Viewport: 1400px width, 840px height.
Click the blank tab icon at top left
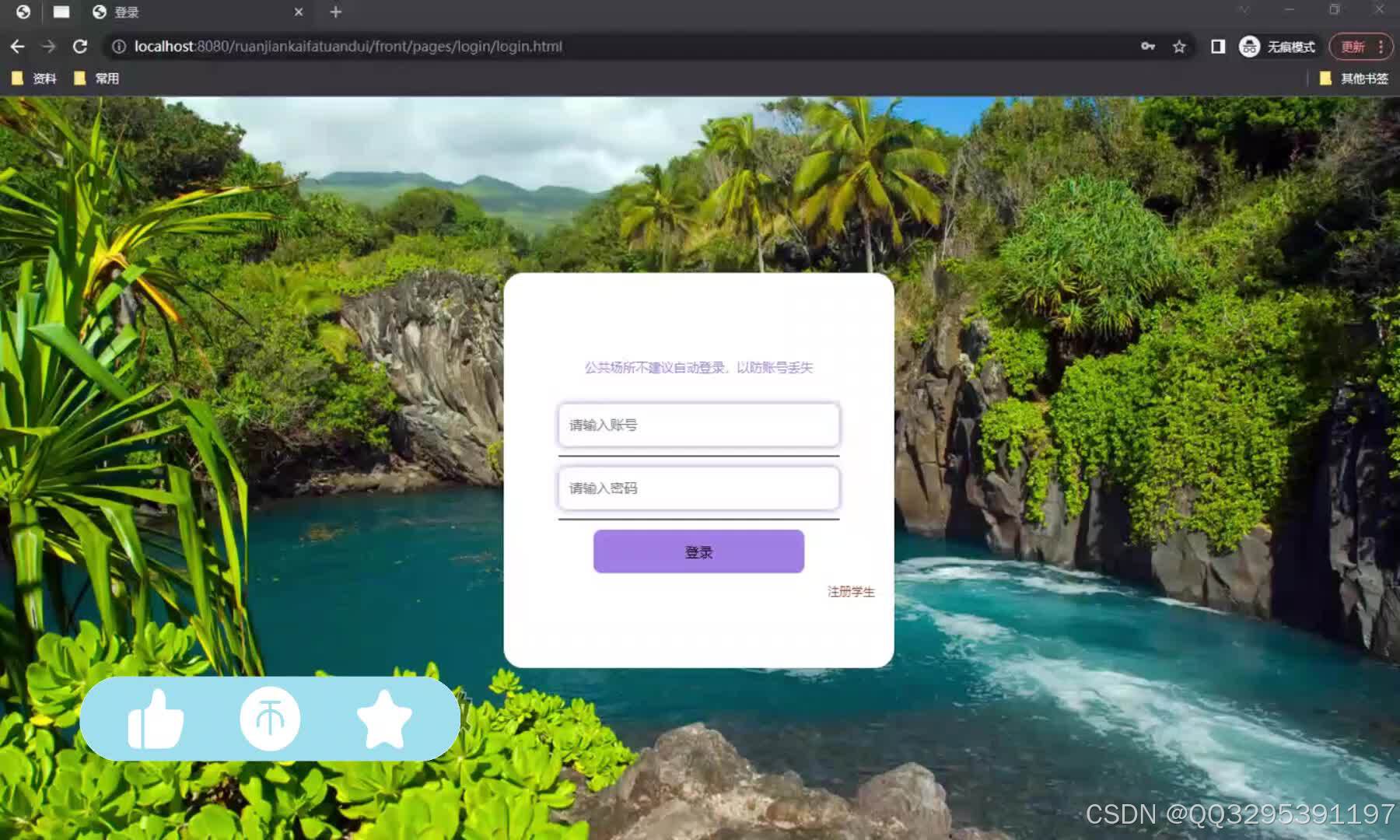[61, 12]
